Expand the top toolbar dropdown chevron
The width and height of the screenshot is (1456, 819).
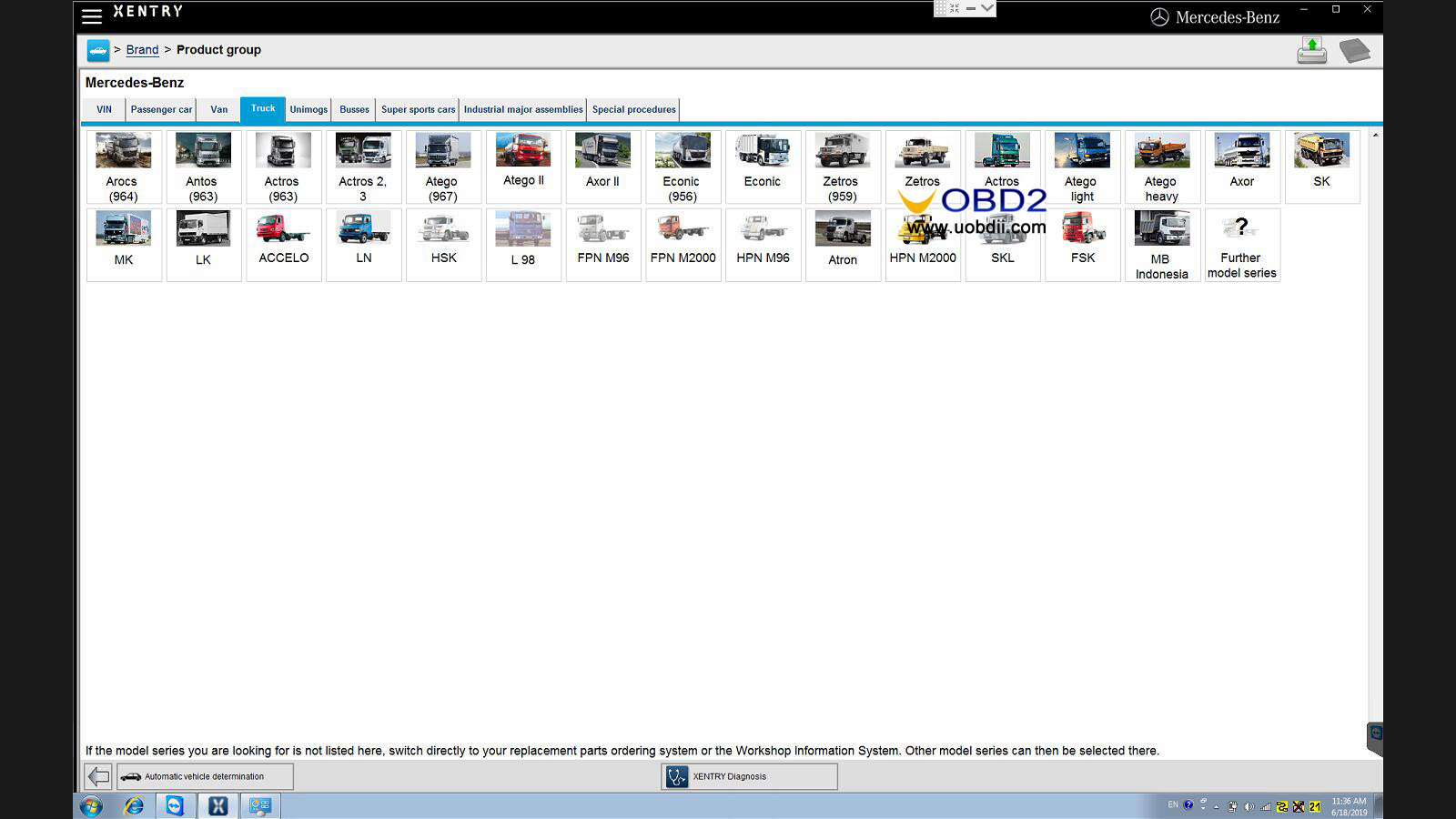pos(987,8)
